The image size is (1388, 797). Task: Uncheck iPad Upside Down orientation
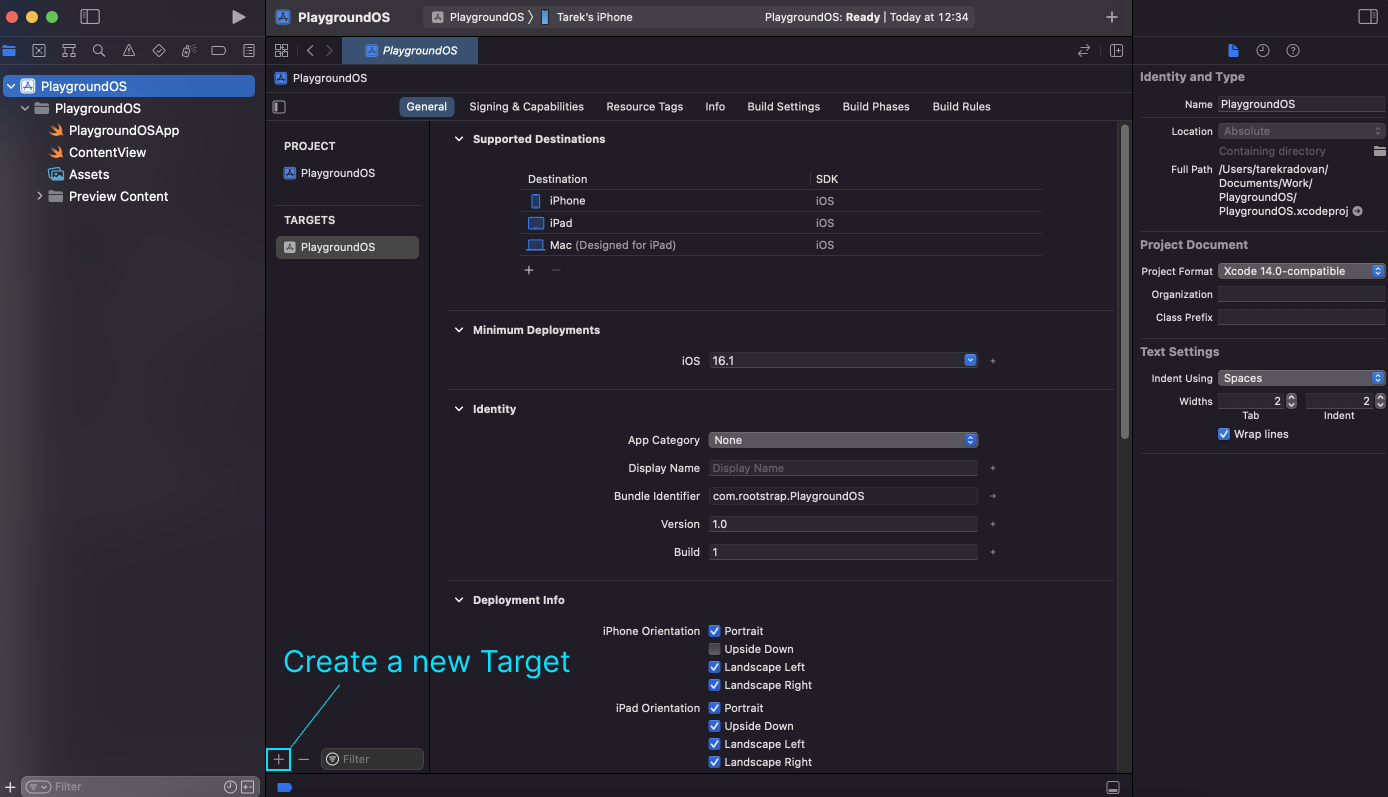[715, 726]
